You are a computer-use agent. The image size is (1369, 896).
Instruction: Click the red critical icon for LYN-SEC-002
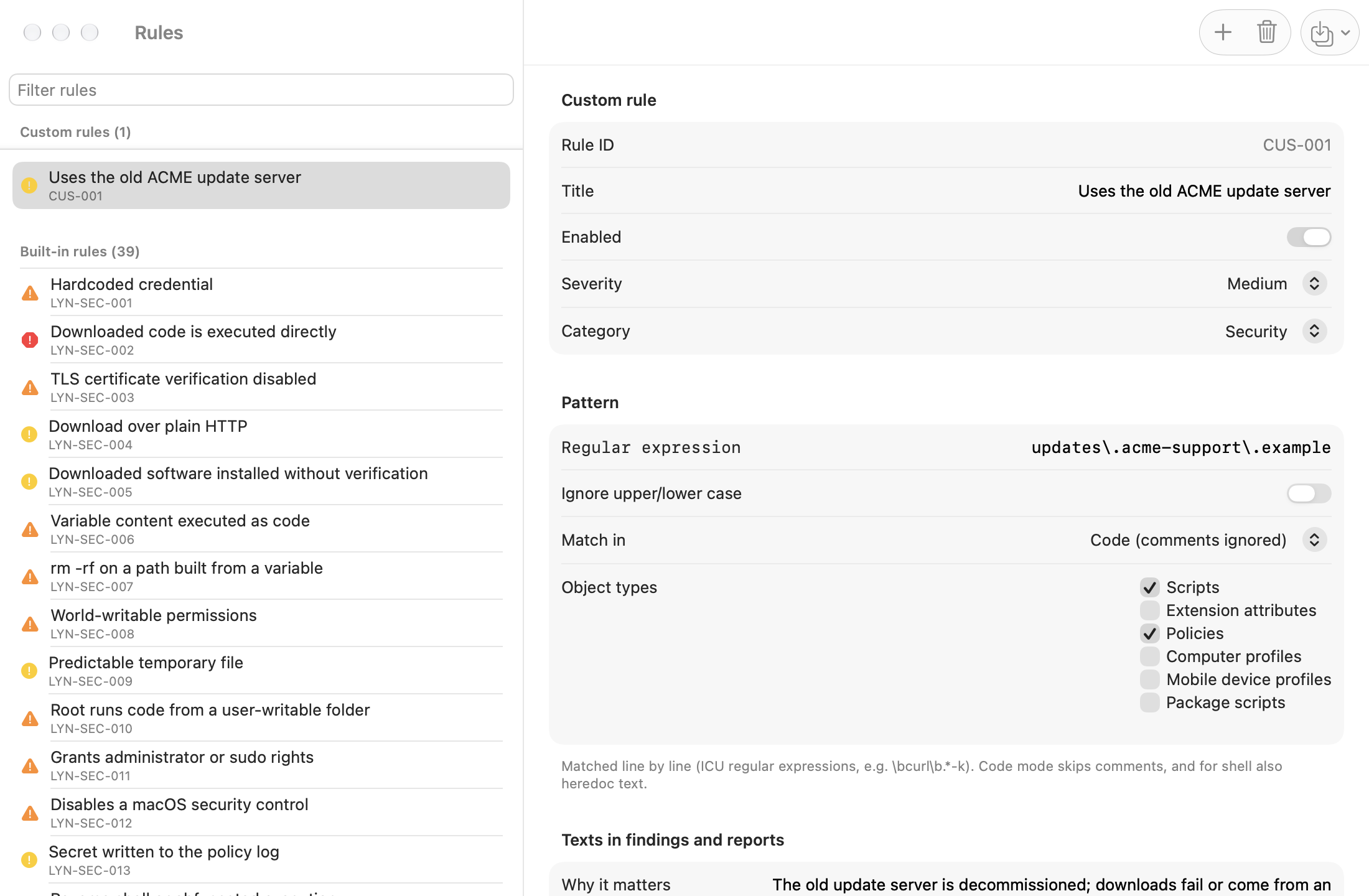30,340
